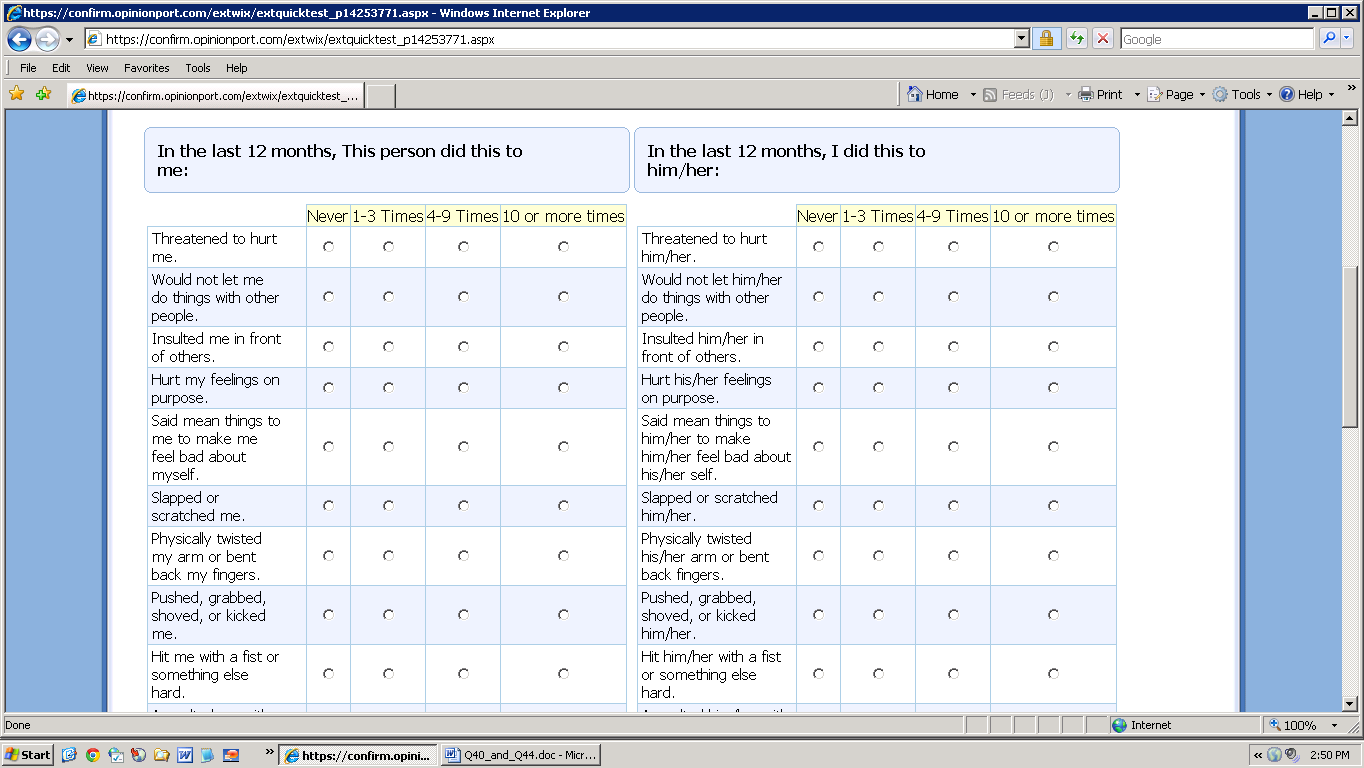Click the last quick launch icon before chevron
Image resolution: width=1364 pixels, height=768 pixels.
click(x=231, y=755)
